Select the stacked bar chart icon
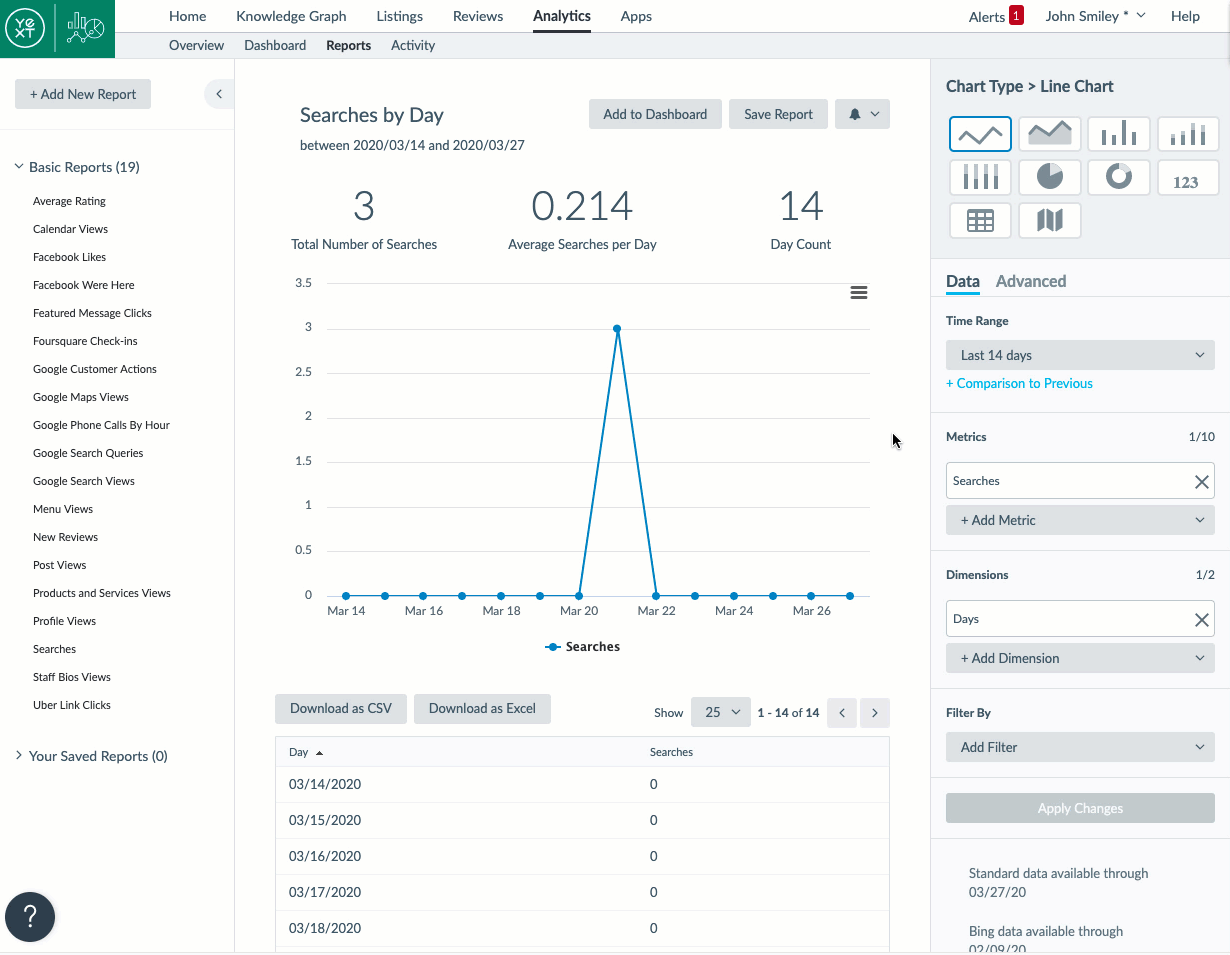The height and width of the screenshot is (955, 1230). click(x=1187, y=133)
